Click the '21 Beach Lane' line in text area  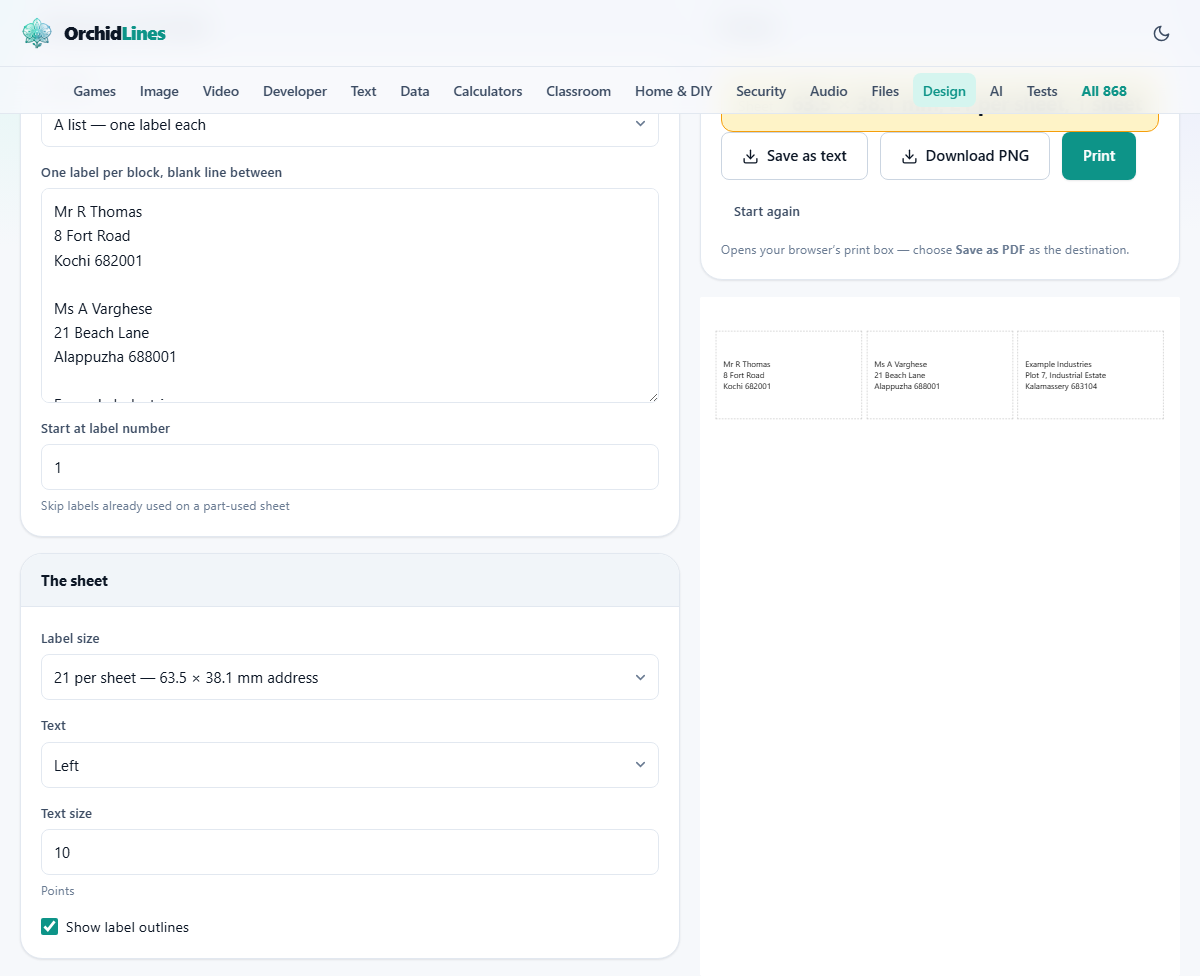(101, 333)
